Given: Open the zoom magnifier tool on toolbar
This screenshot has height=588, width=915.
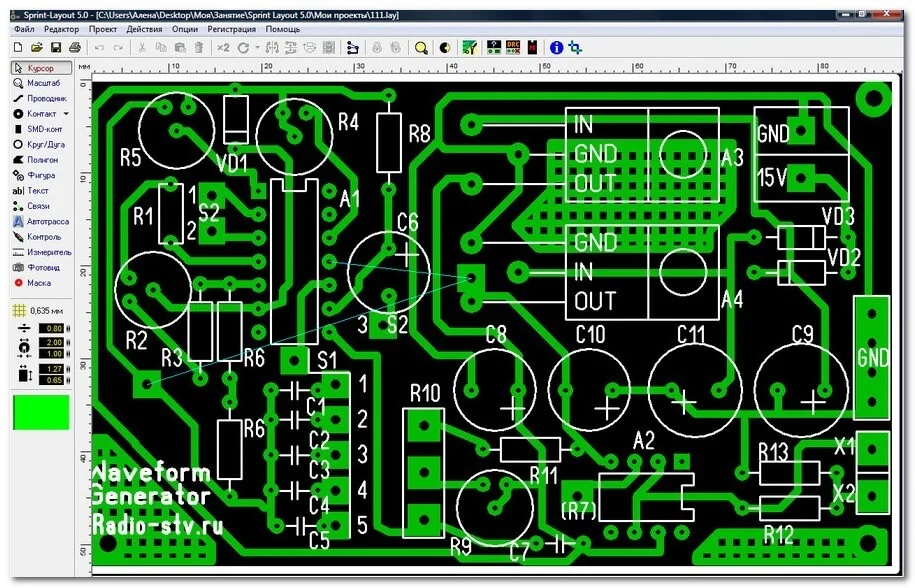Looking at the screenshot, I should coord(420,47).
